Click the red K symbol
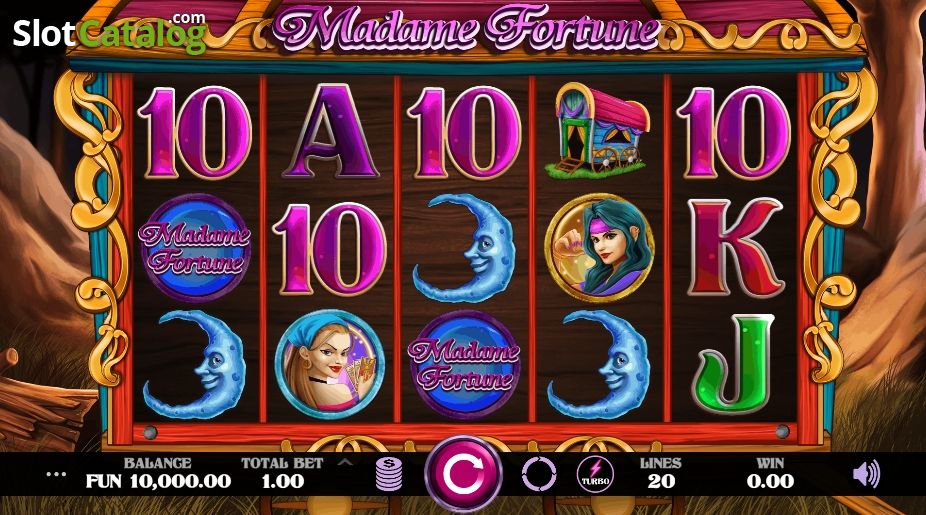The height and width of the screenshot is (515, 926). [735, 247]
